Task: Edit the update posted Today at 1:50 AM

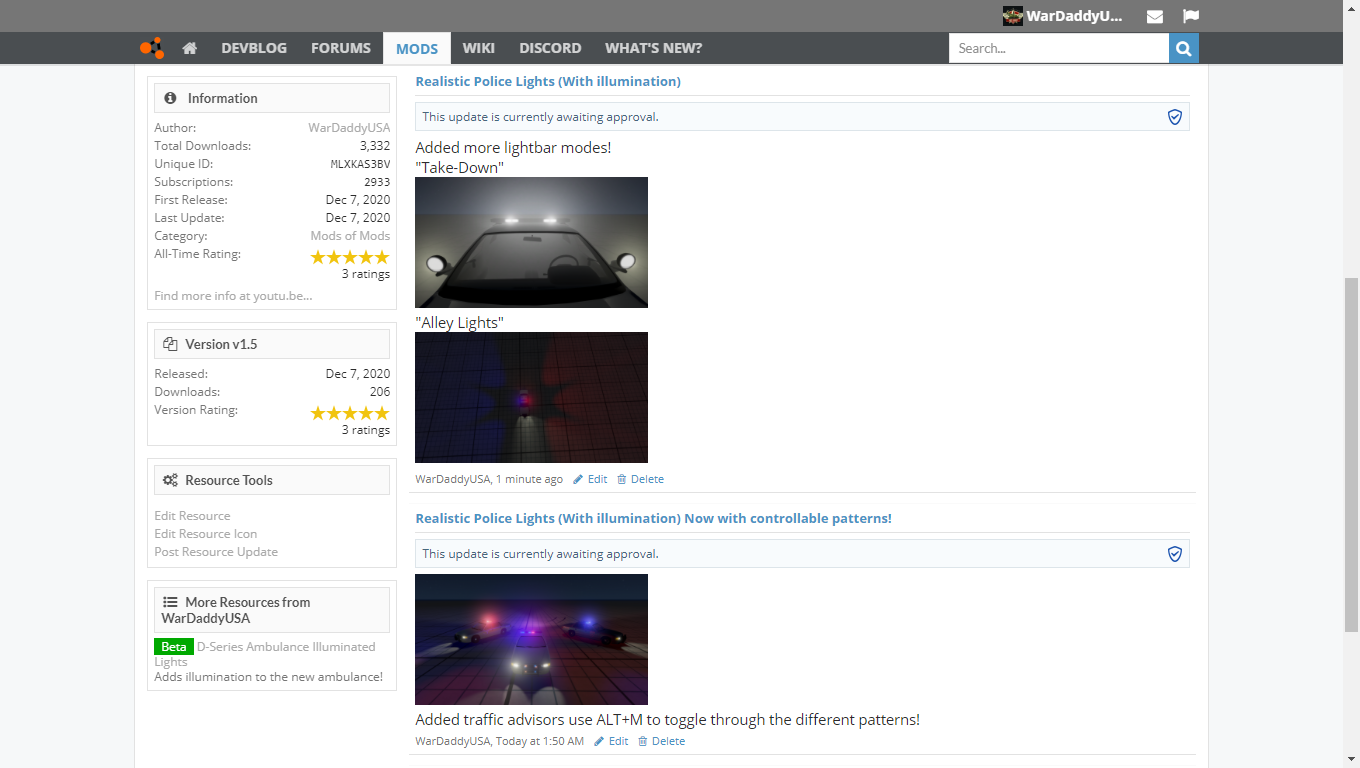Action: (611, 741)
